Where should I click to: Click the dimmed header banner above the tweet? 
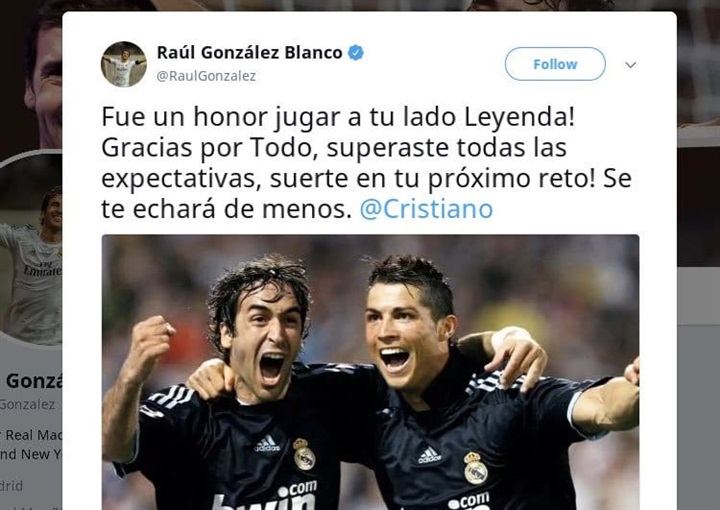[360, 5]
